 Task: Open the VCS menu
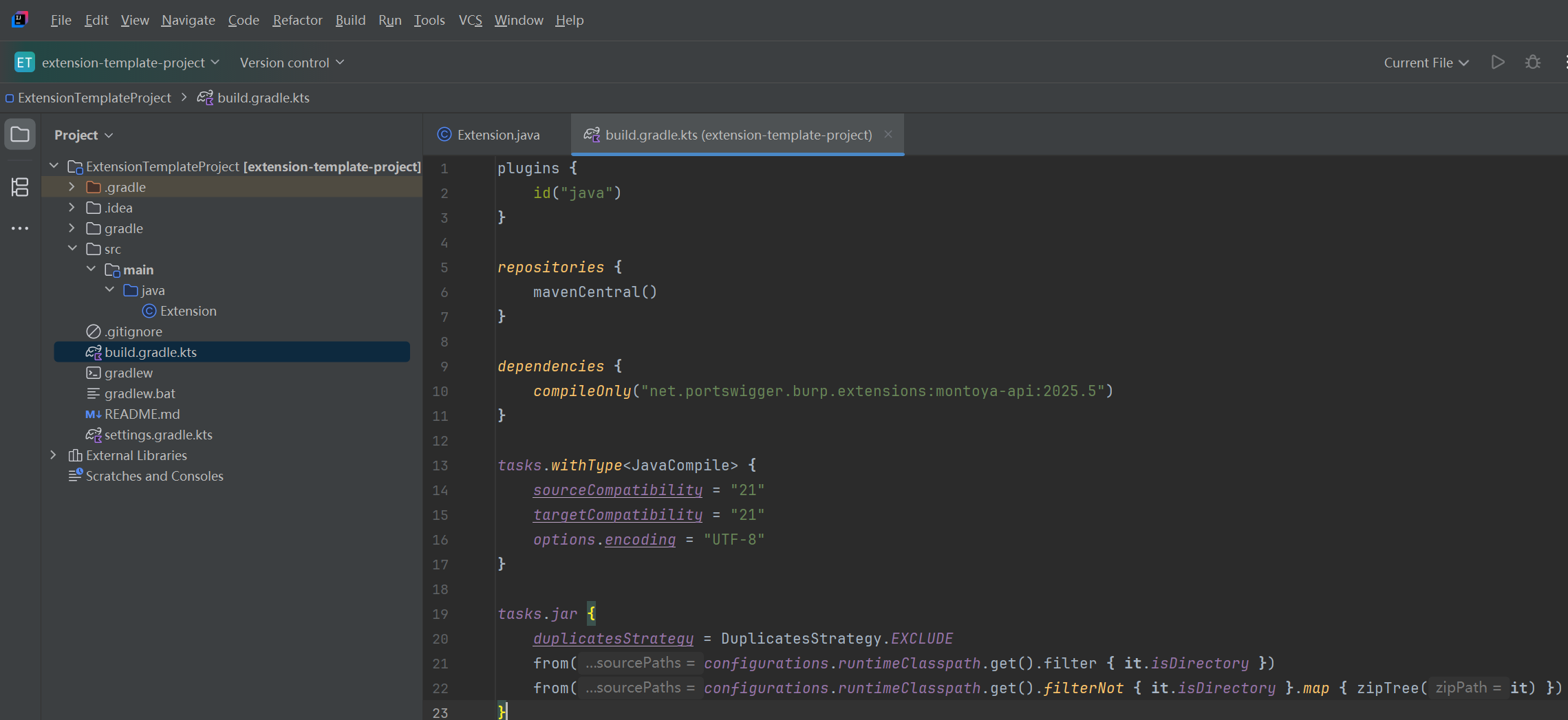[x=470, y=20]
